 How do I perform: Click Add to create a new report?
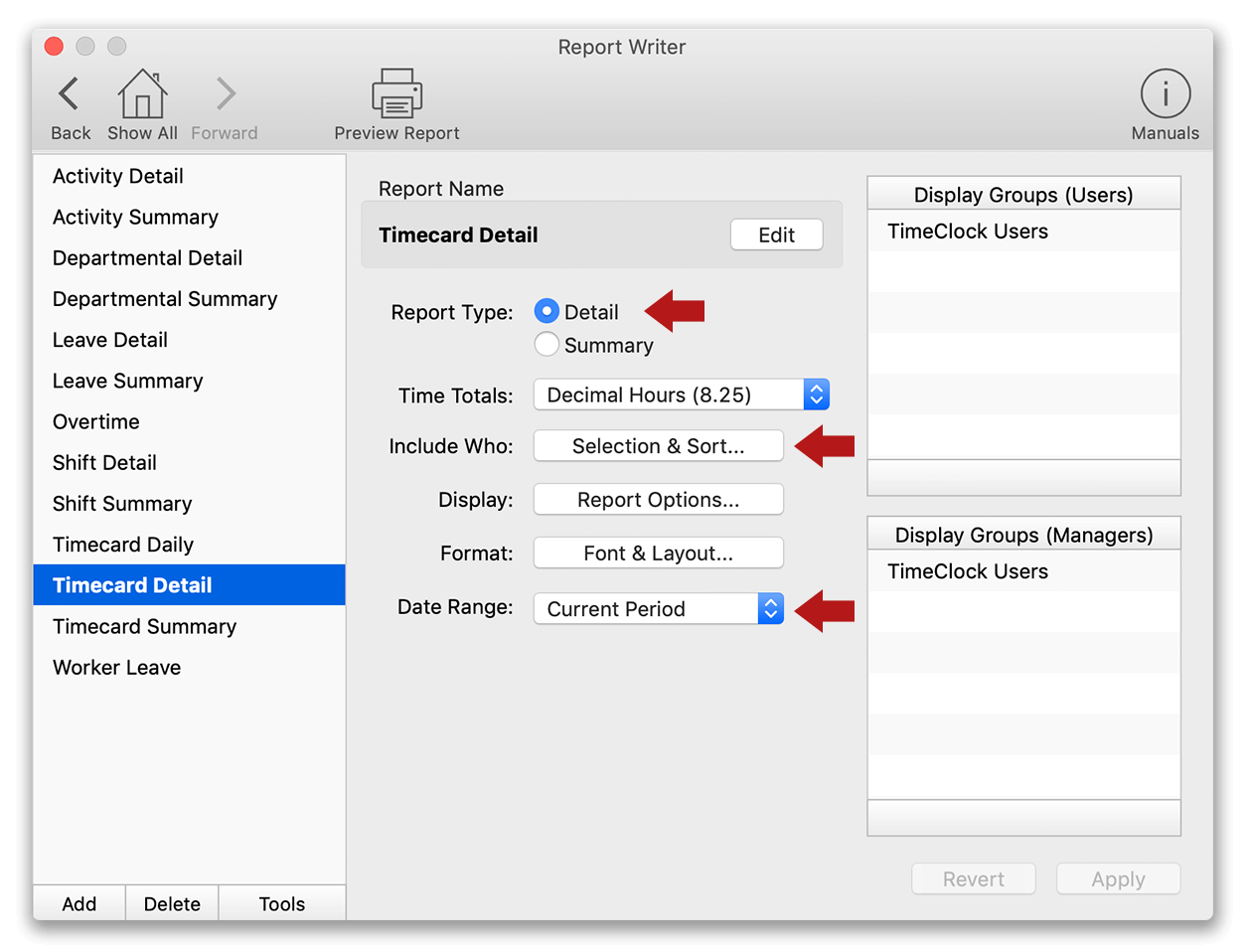78,902
